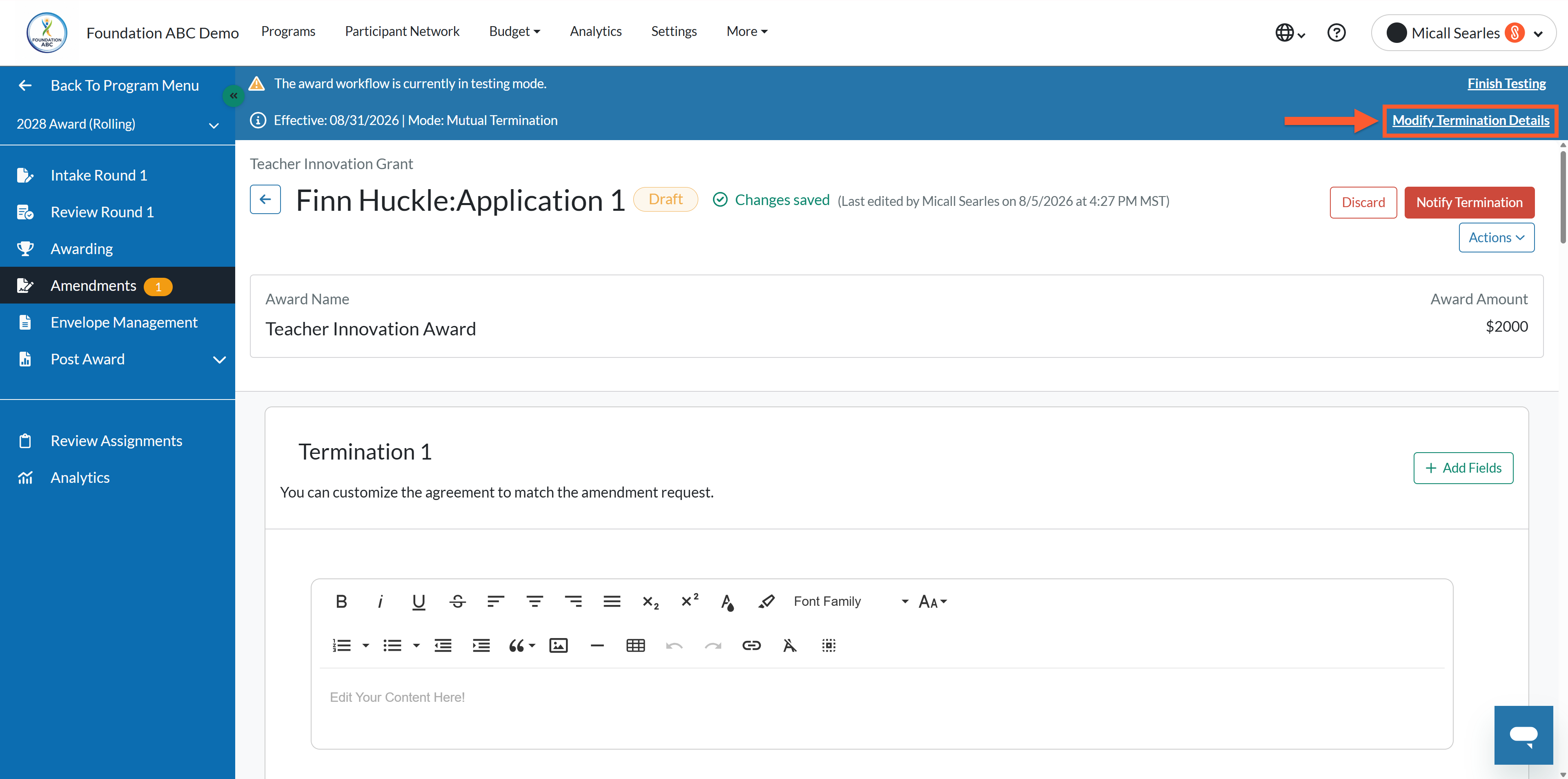Image resolution: width=1568 pixels, height=779 pixels.
Task: Expand the 2028 Award (Rolling) selector
Action: click(x=118, y=124)
